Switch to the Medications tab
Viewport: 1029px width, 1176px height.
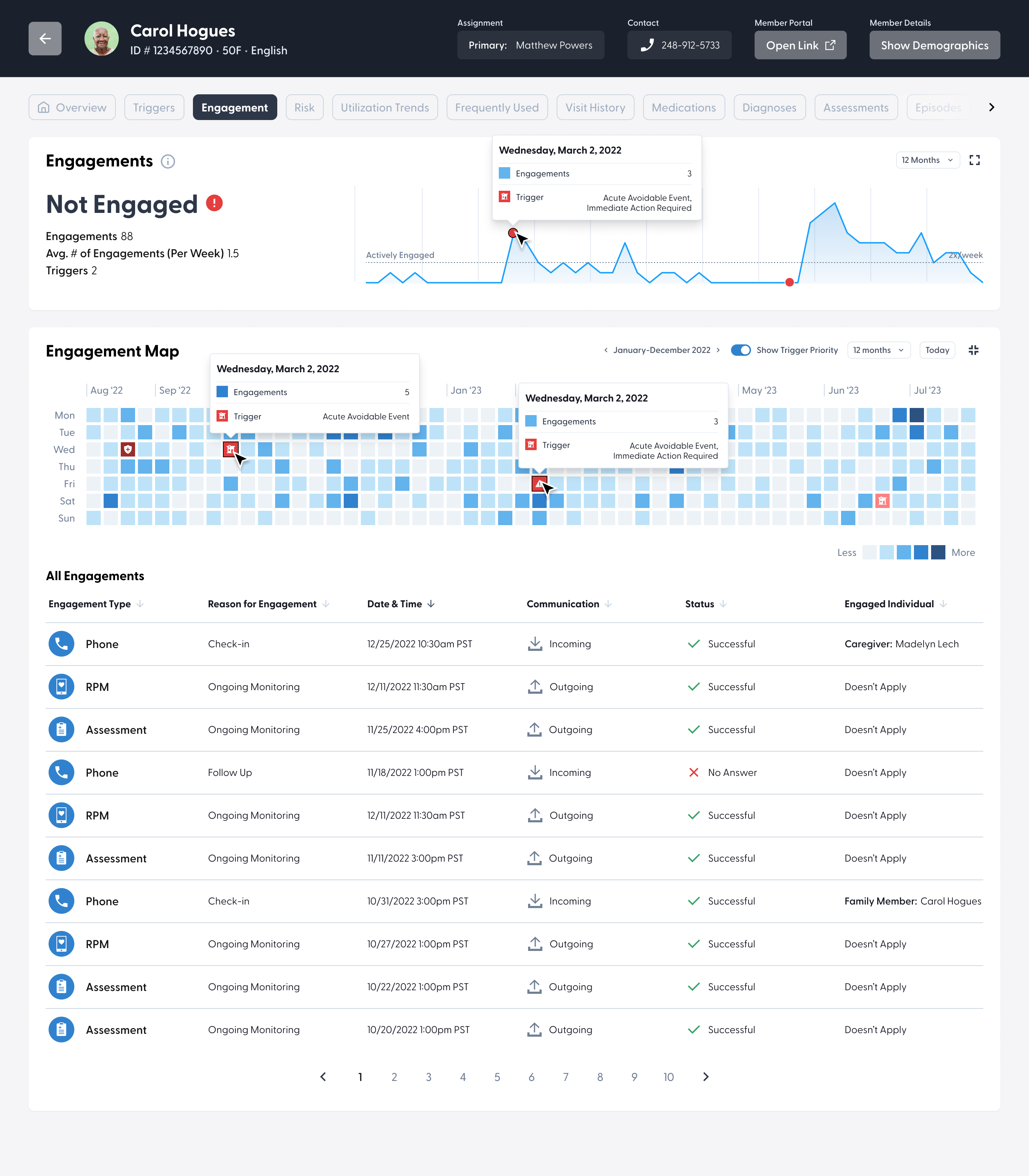pyautogui.click(x=683, y=107)
